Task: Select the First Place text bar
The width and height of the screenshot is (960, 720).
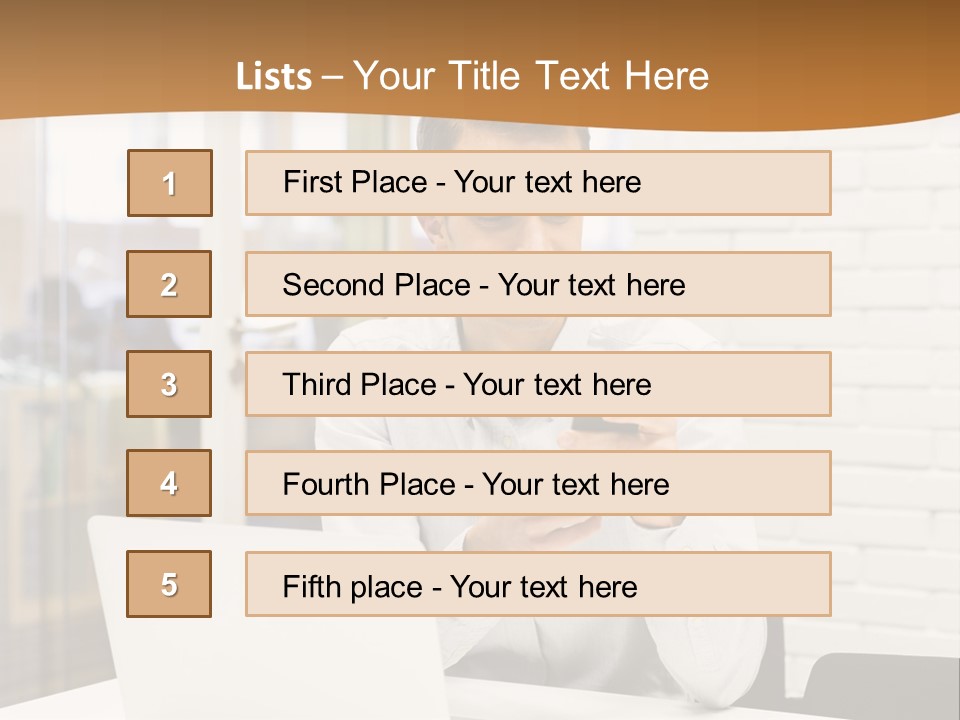Action: 538,183
